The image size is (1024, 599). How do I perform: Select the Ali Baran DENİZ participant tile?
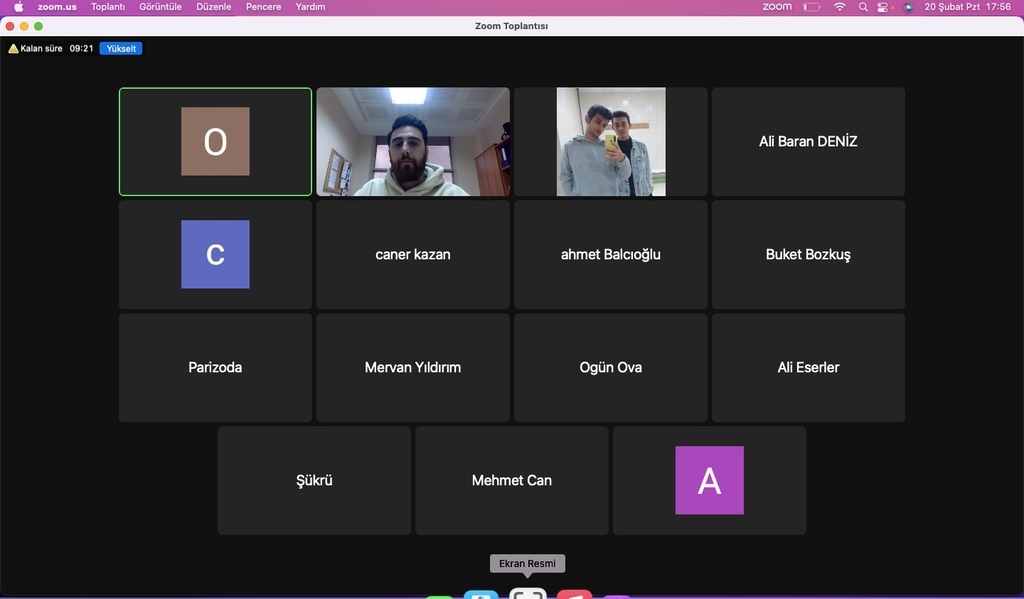pyautogui.click(x=808, y=142)
